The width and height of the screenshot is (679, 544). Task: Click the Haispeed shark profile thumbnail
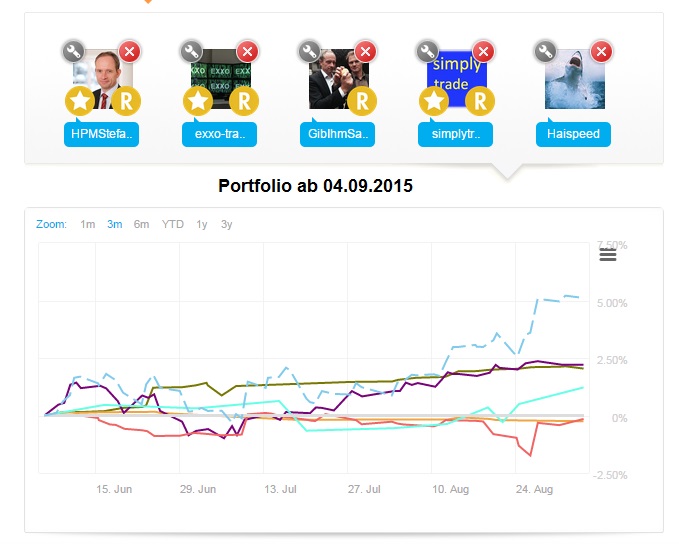point(575,78)
